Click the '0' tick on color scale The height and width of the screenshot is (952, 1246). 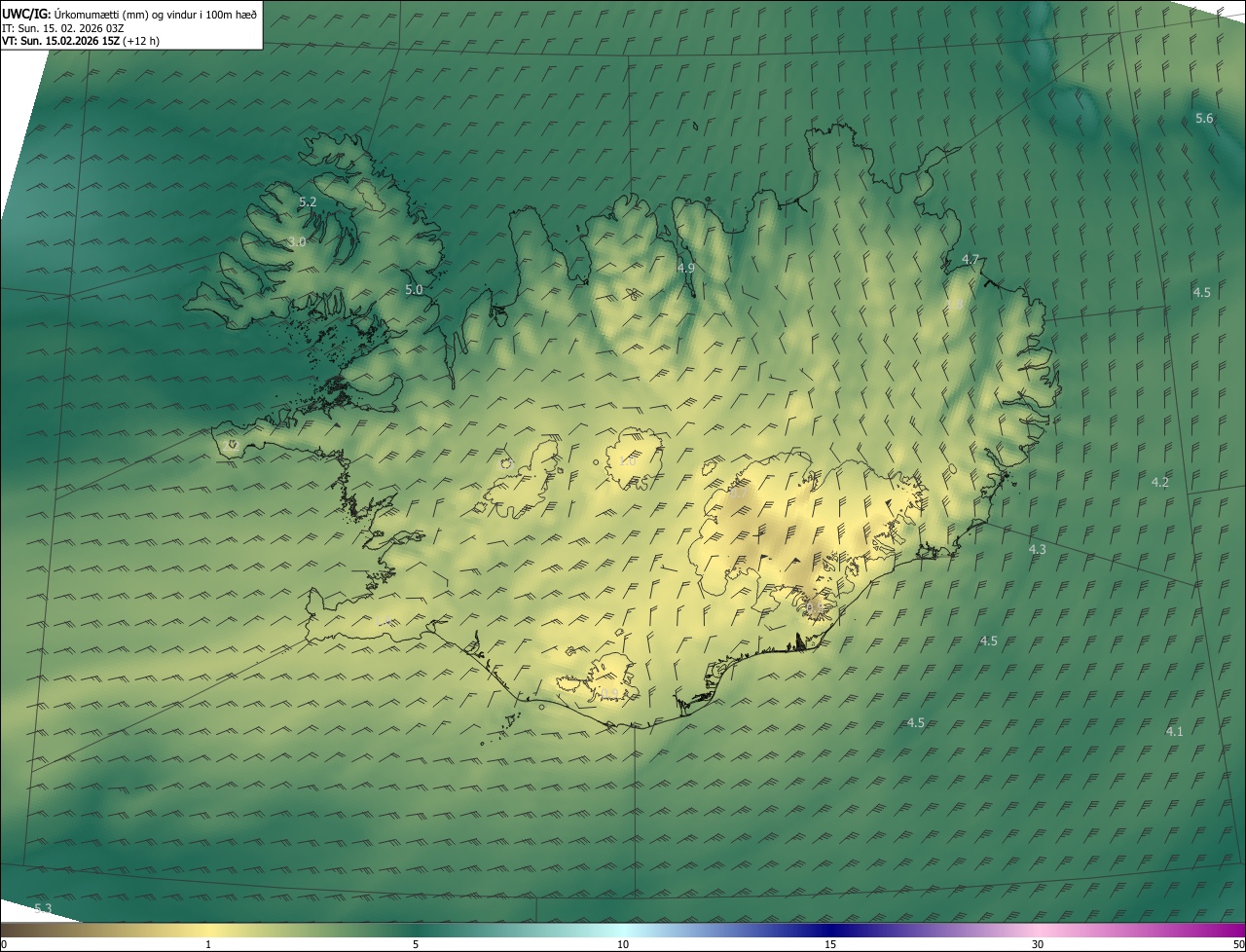coord(4,945)
